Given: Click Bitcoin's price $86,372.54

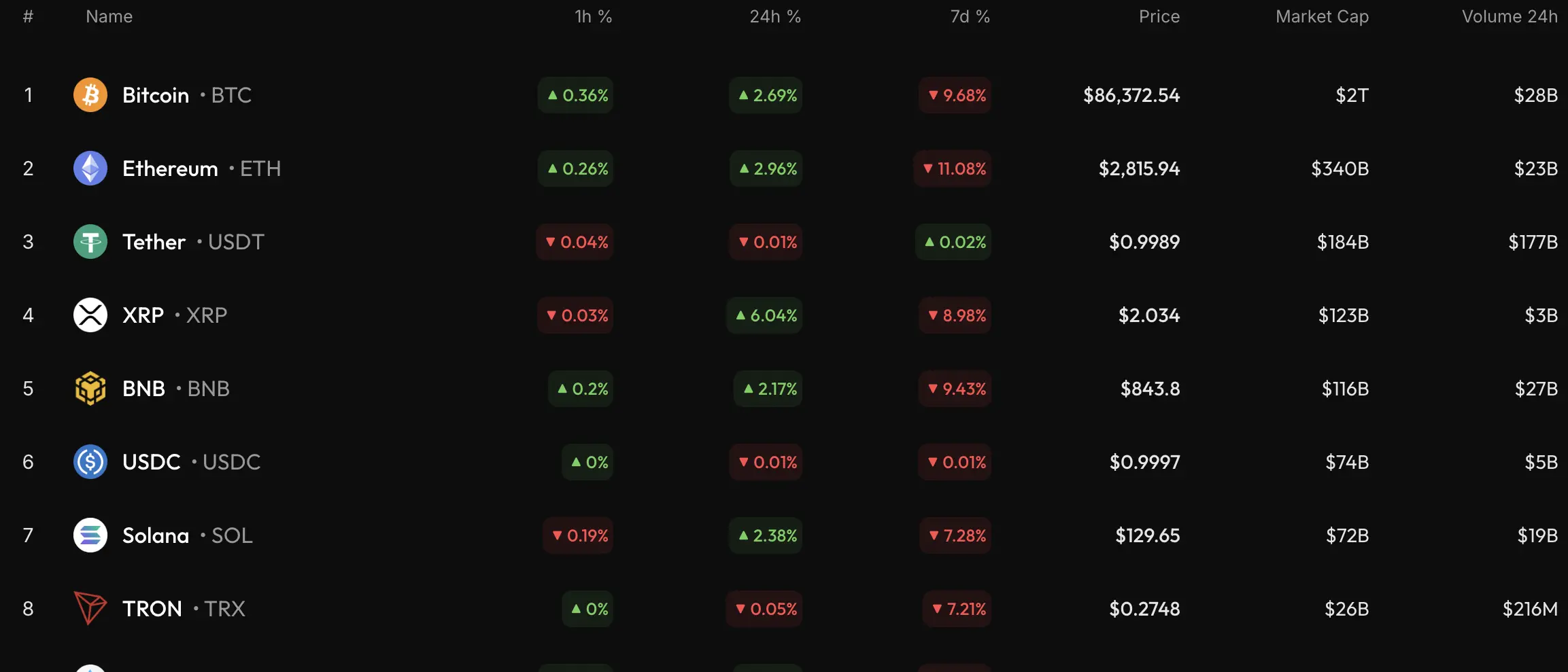Looking at the screenshot, I should [x=1131, y=95].
